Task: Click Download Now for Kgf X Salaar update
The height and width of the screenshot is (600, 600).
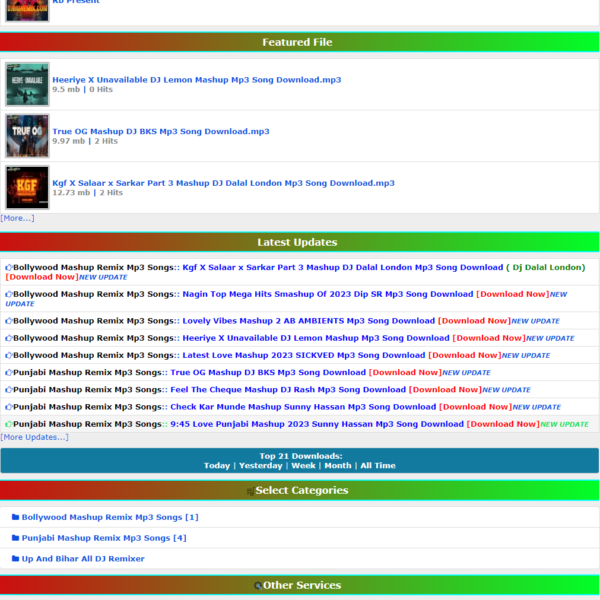Action: click(x=42, y=277)
